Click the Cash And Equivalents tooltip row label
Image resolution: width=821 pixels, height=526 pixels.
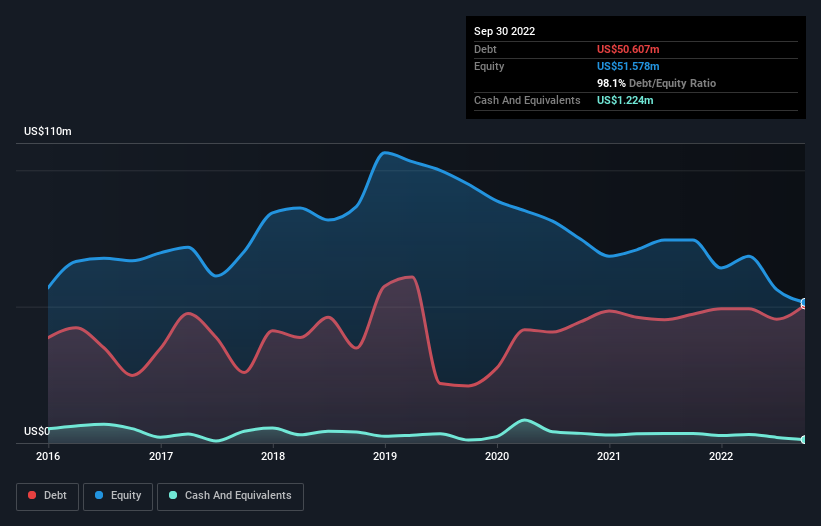(x=527, y=100)
